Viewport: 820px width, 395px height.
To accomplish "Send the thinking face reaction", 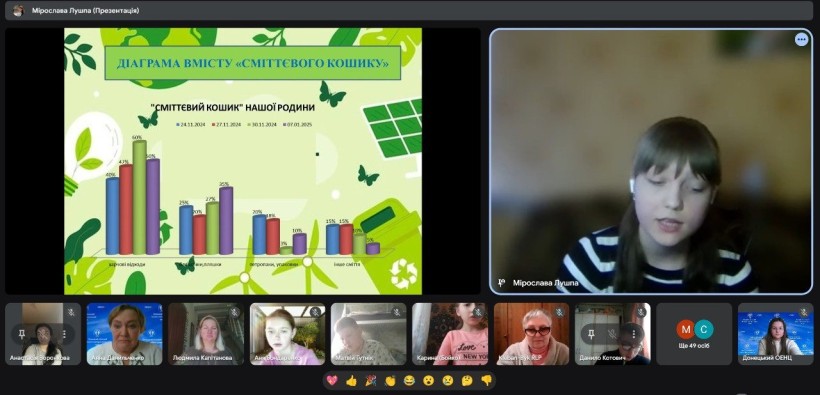I will pos(467,380).
